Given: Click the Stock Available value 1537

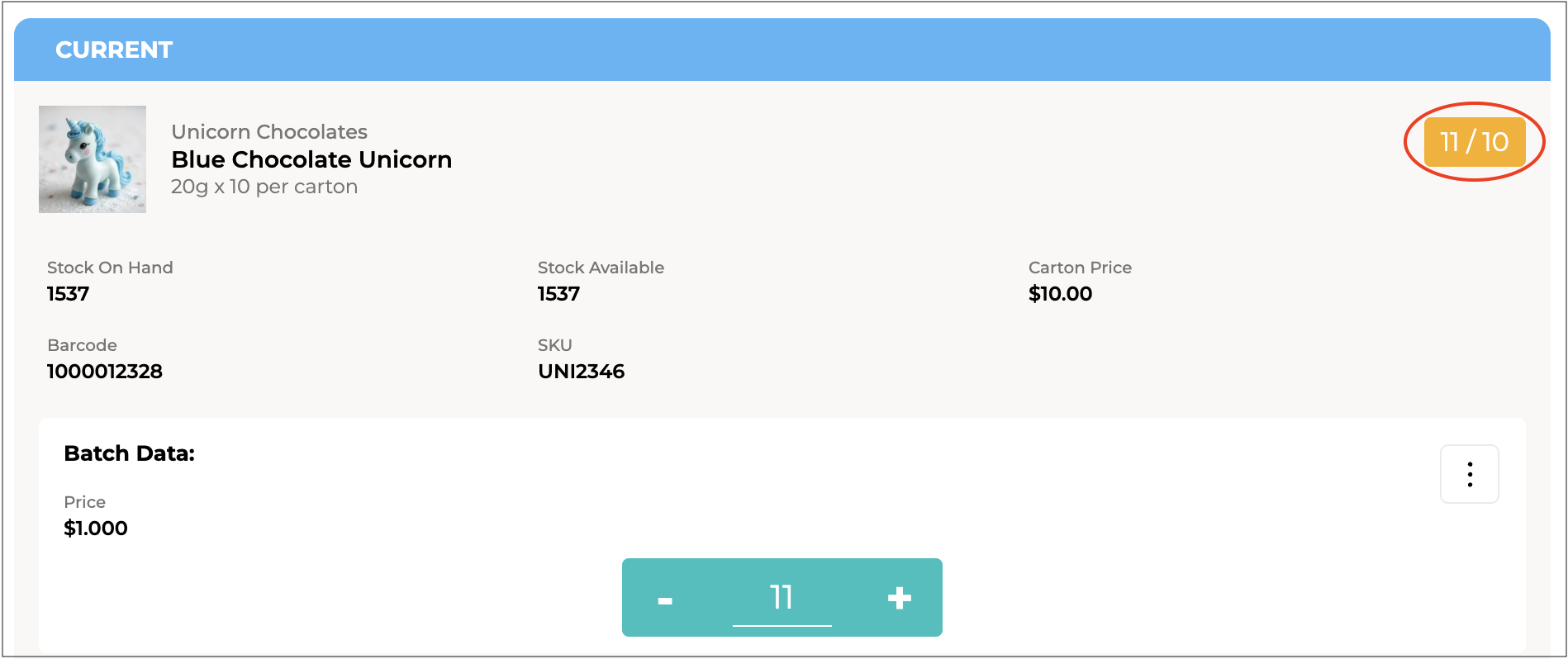Looking at the screenshot, I should 558,294.
